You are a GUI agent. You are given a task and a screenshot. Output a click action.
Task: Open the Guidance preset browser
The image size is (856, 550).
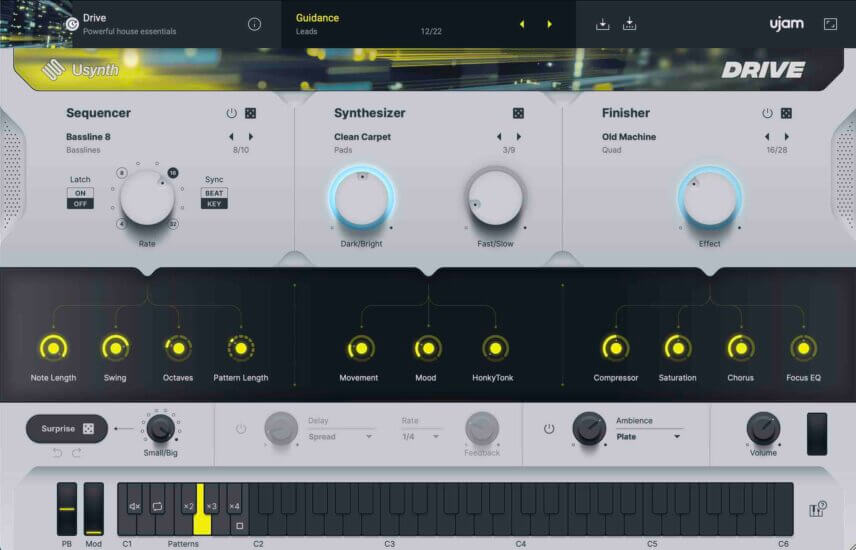coord(317,18)
